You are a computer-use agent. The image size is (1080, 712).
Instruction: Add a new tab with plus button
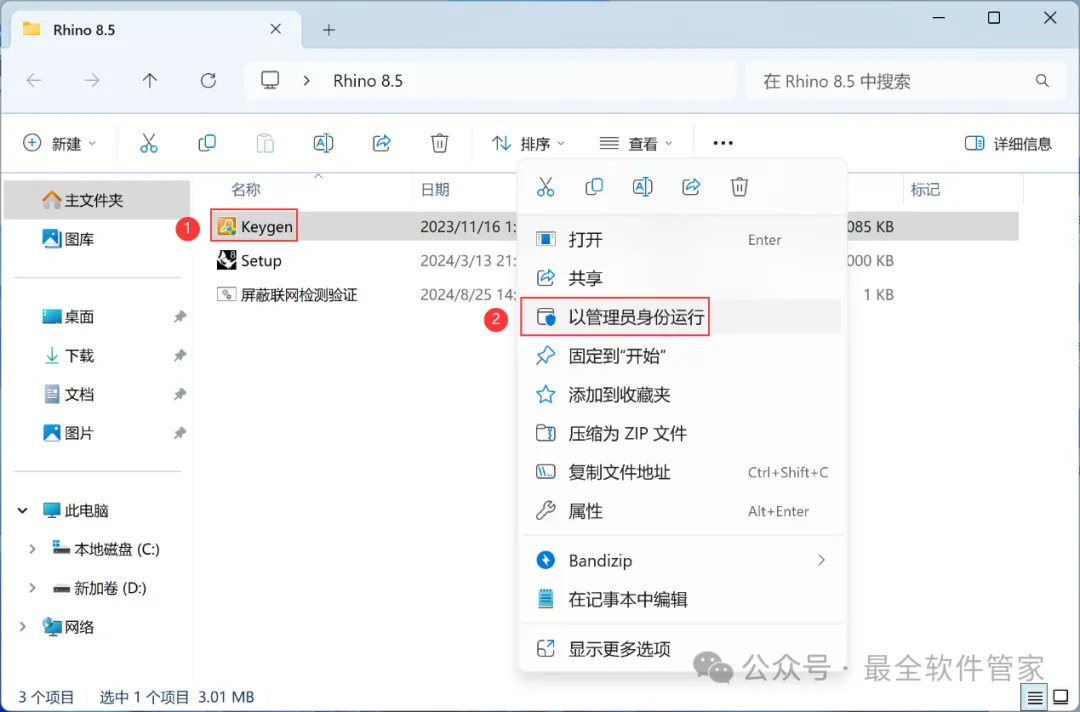point(329,30)
